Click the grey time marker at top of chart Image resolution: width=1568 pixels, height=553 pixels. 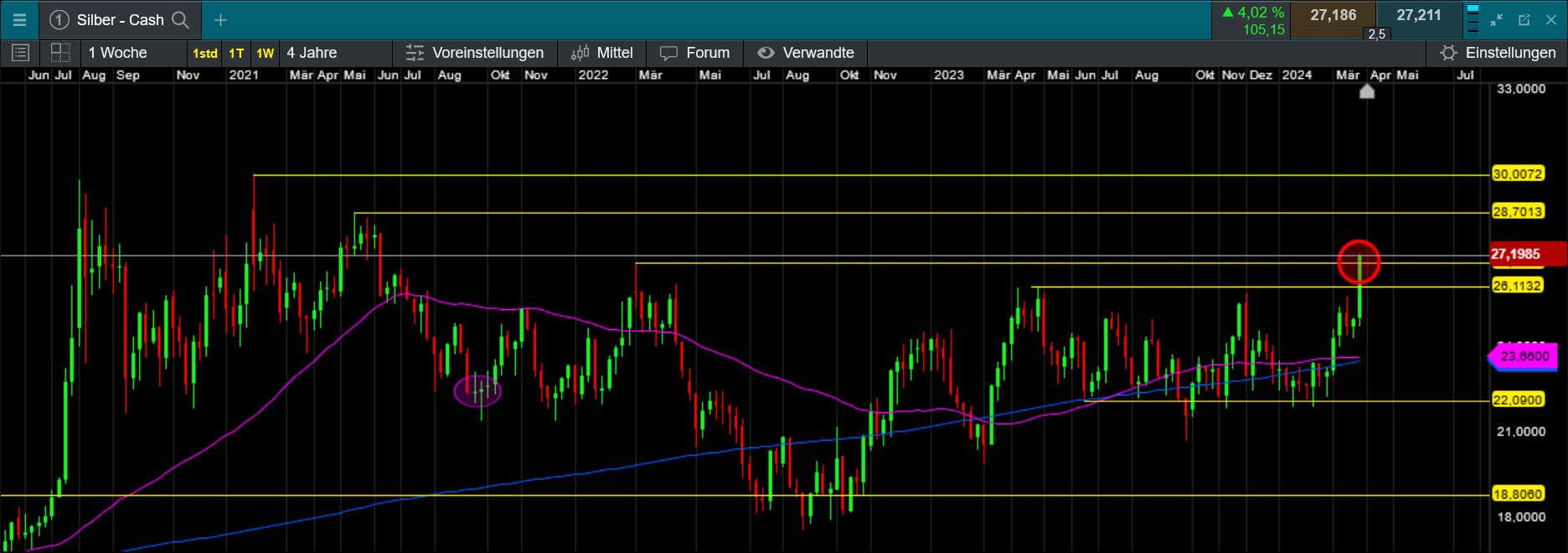pyautogui.click(x=1367, y=90)
